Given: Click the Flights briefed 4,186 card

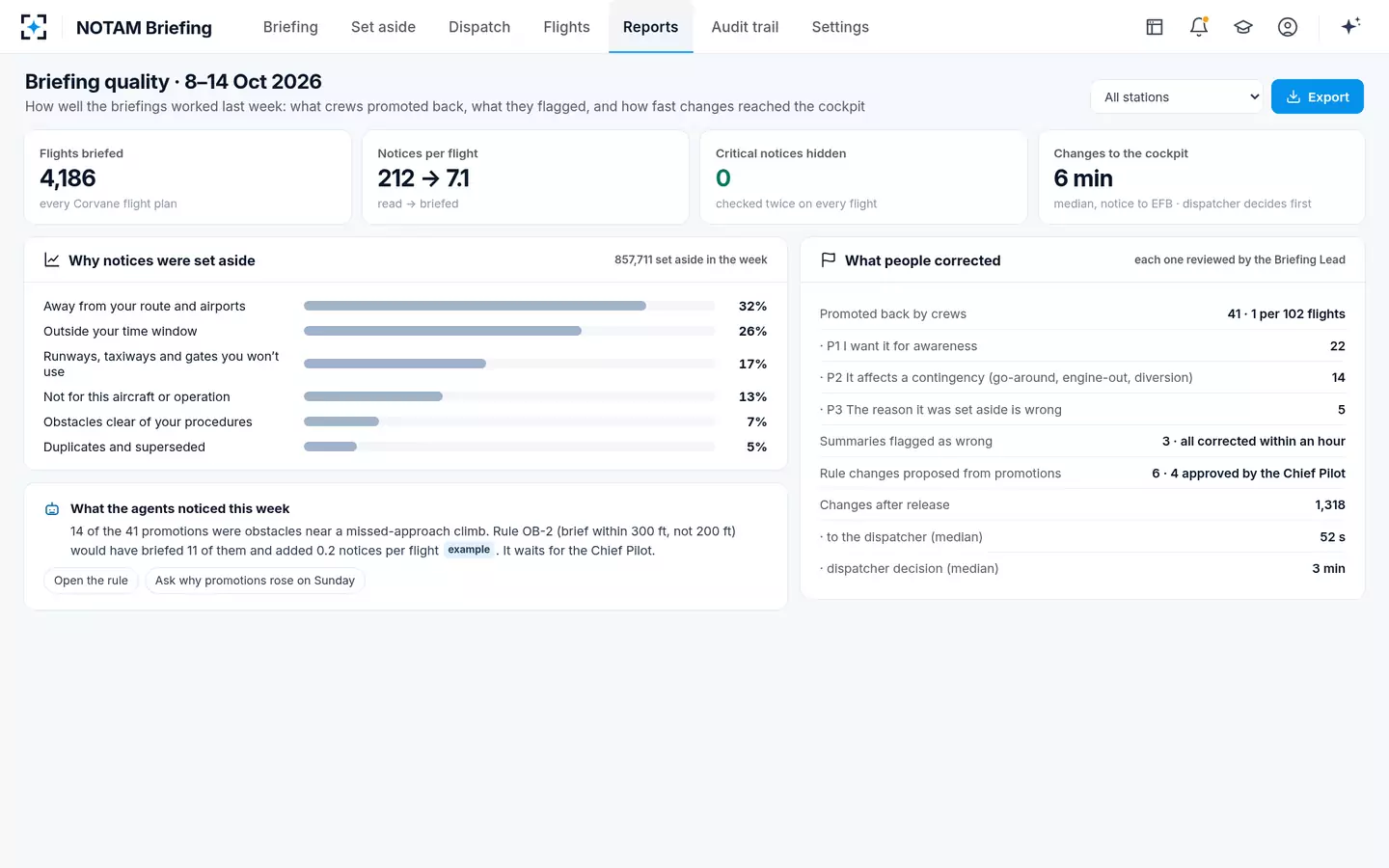Looking at the screenshot, I should pyautogui.click(x=188, y=177).
